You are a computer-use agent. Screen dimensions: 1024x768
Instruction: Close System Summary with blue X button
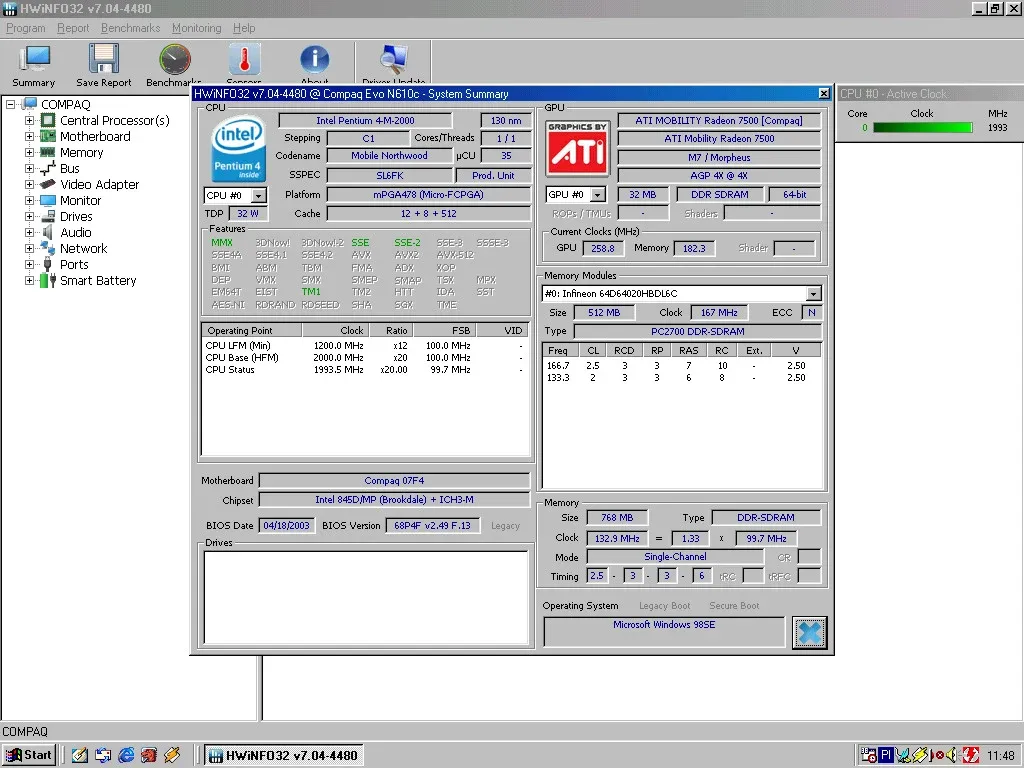point(809,632)
